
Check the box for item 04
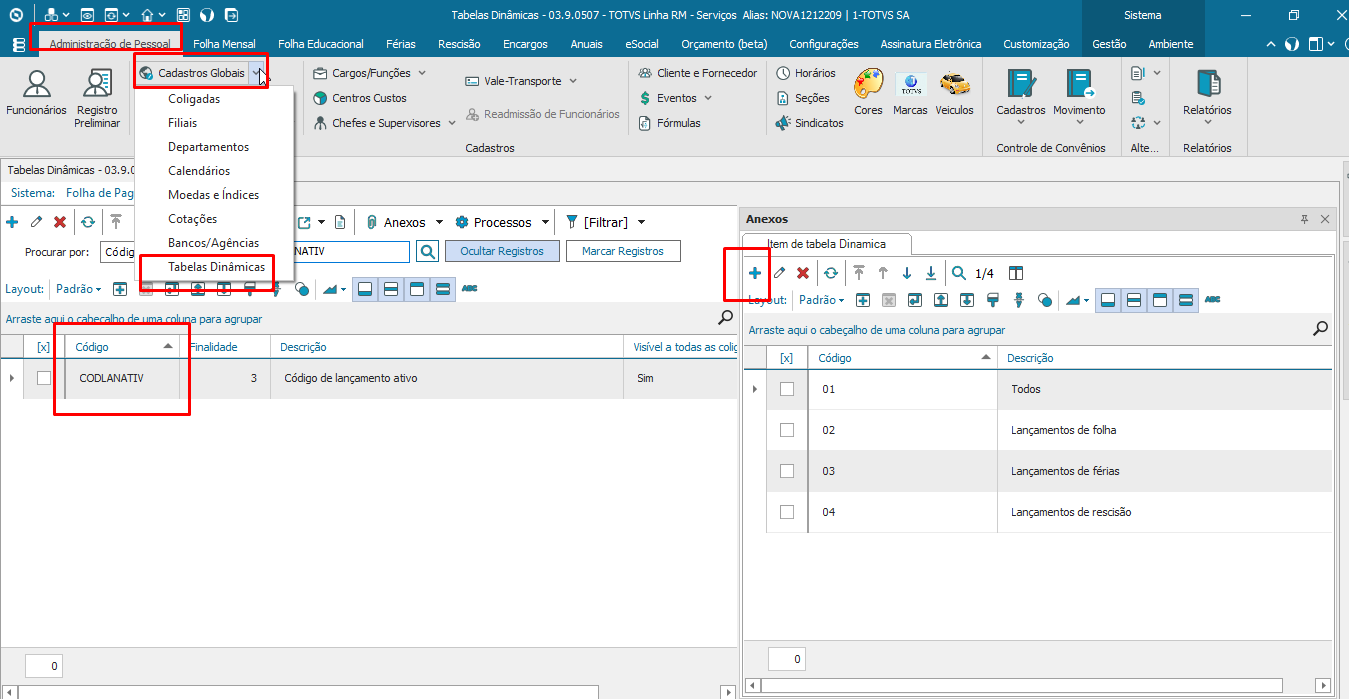pyautogui.click(x=787, y=512)
